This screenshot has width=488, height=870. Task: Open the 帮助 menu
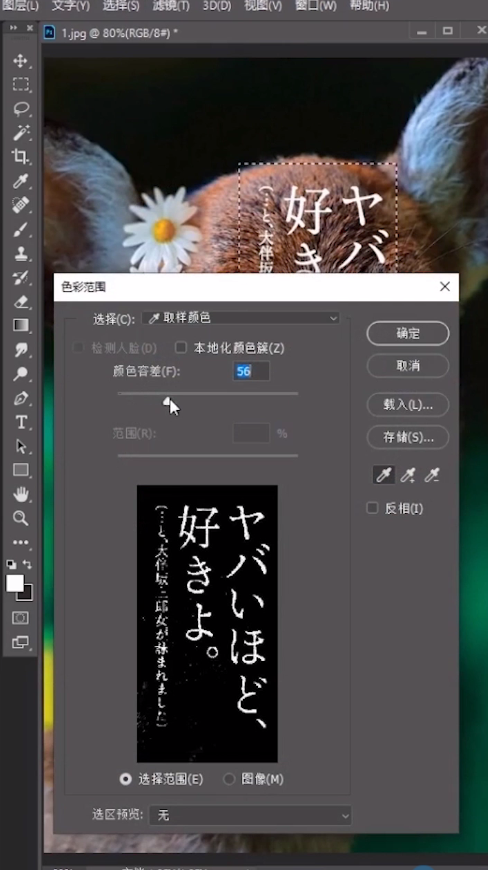tap(369, 6)
